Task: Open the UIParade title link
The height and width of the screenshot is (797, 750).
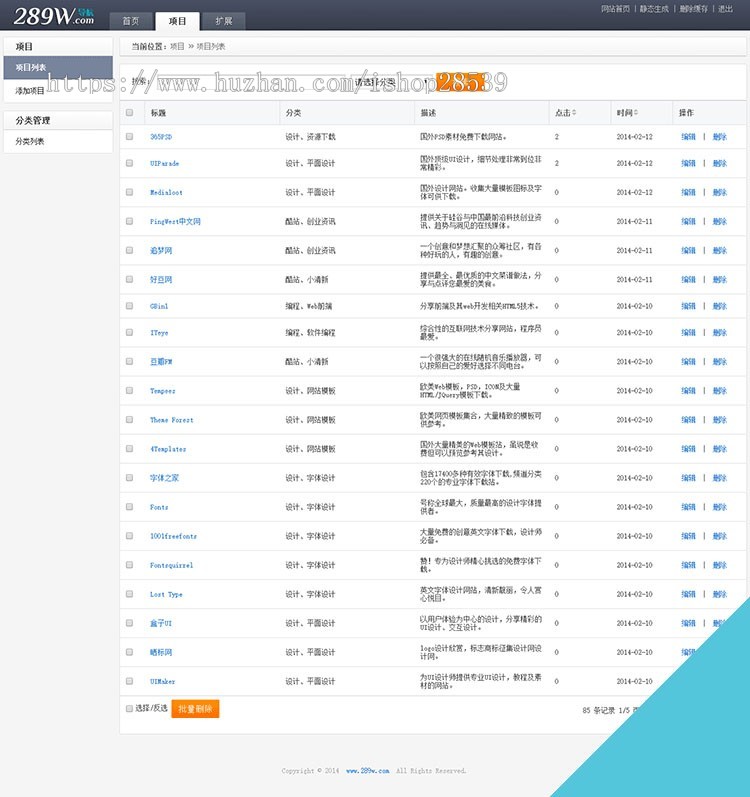Action: click(165, 163)
